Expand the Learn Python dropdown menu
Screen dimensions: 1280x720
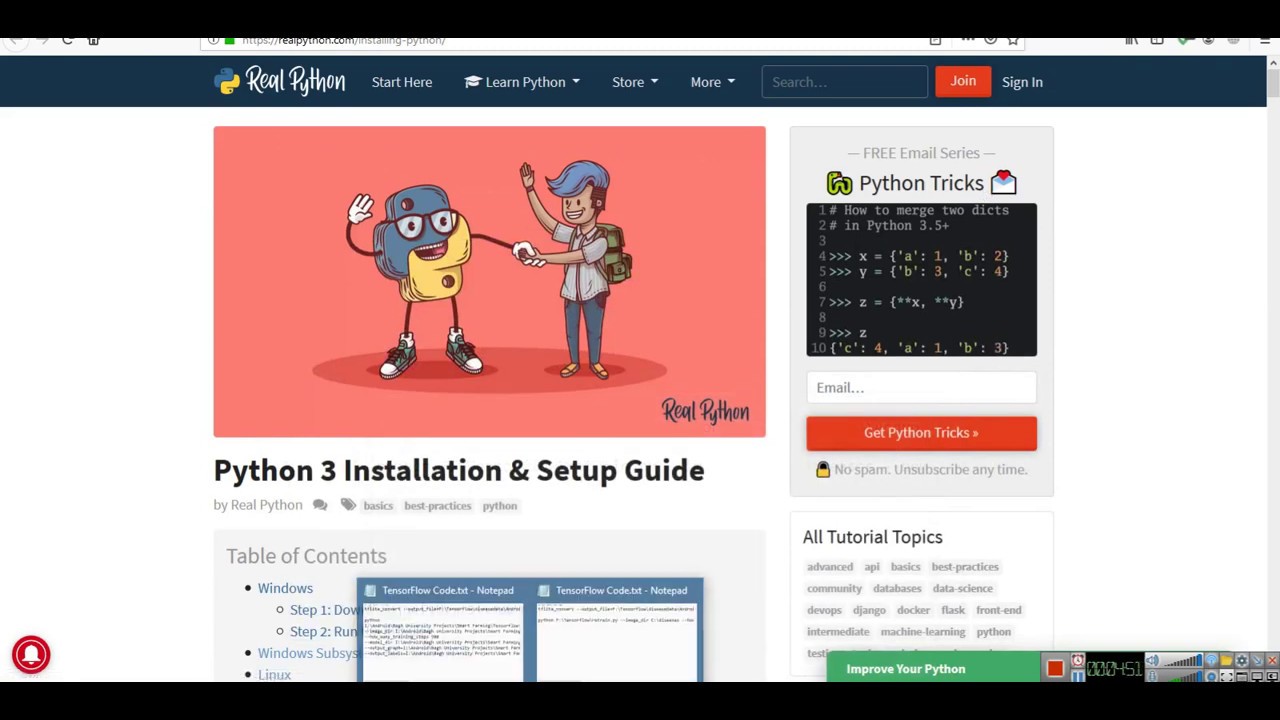click(x=522, y=82)
